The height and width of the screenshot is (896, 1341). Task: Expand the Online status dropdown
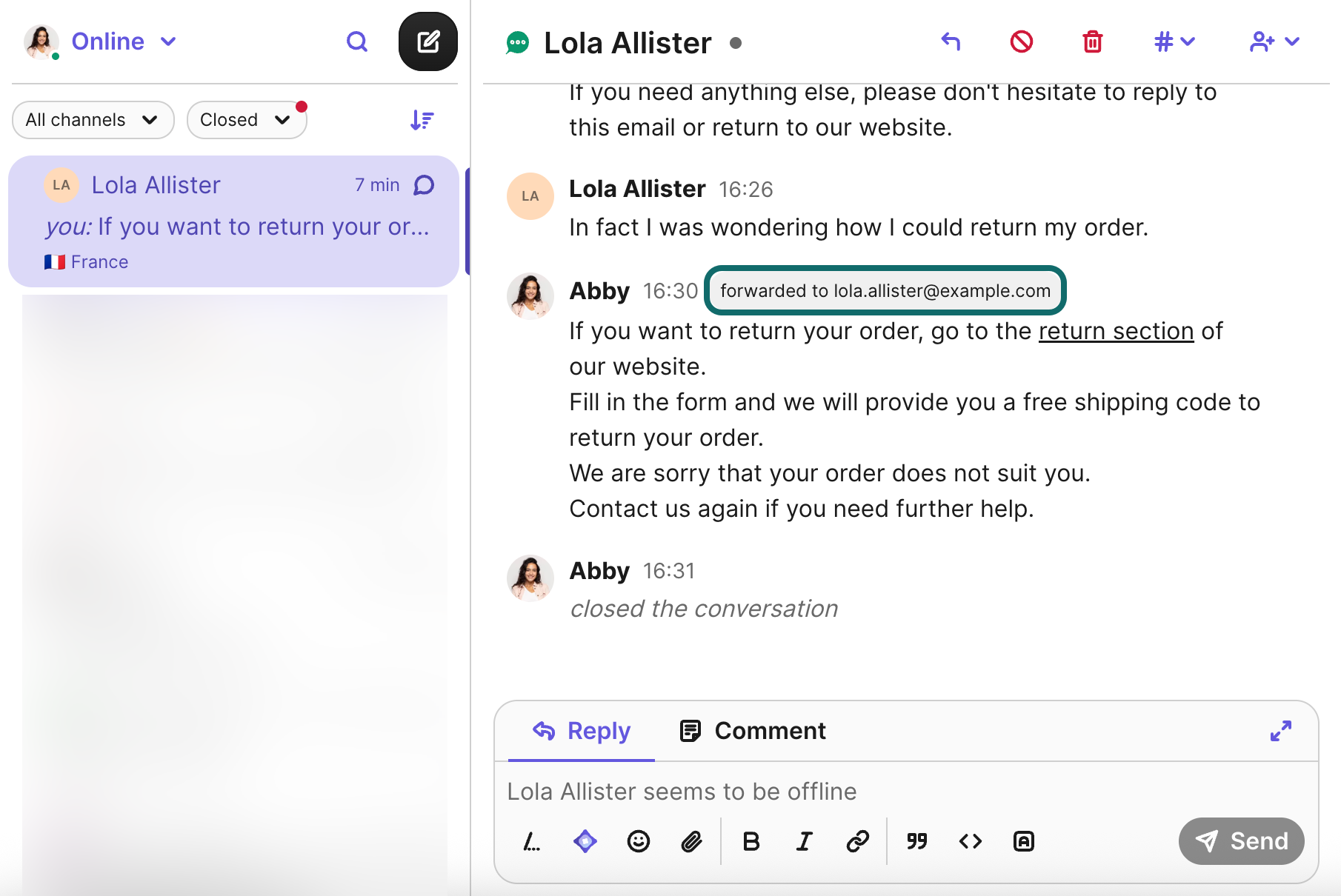point(123,41)
